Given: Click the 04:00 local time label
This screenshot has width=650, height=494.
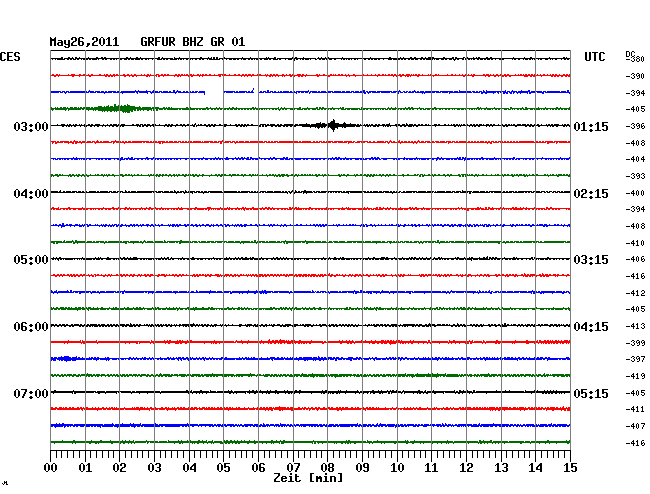Looking at the screenshot, I should tap(31, 194).
